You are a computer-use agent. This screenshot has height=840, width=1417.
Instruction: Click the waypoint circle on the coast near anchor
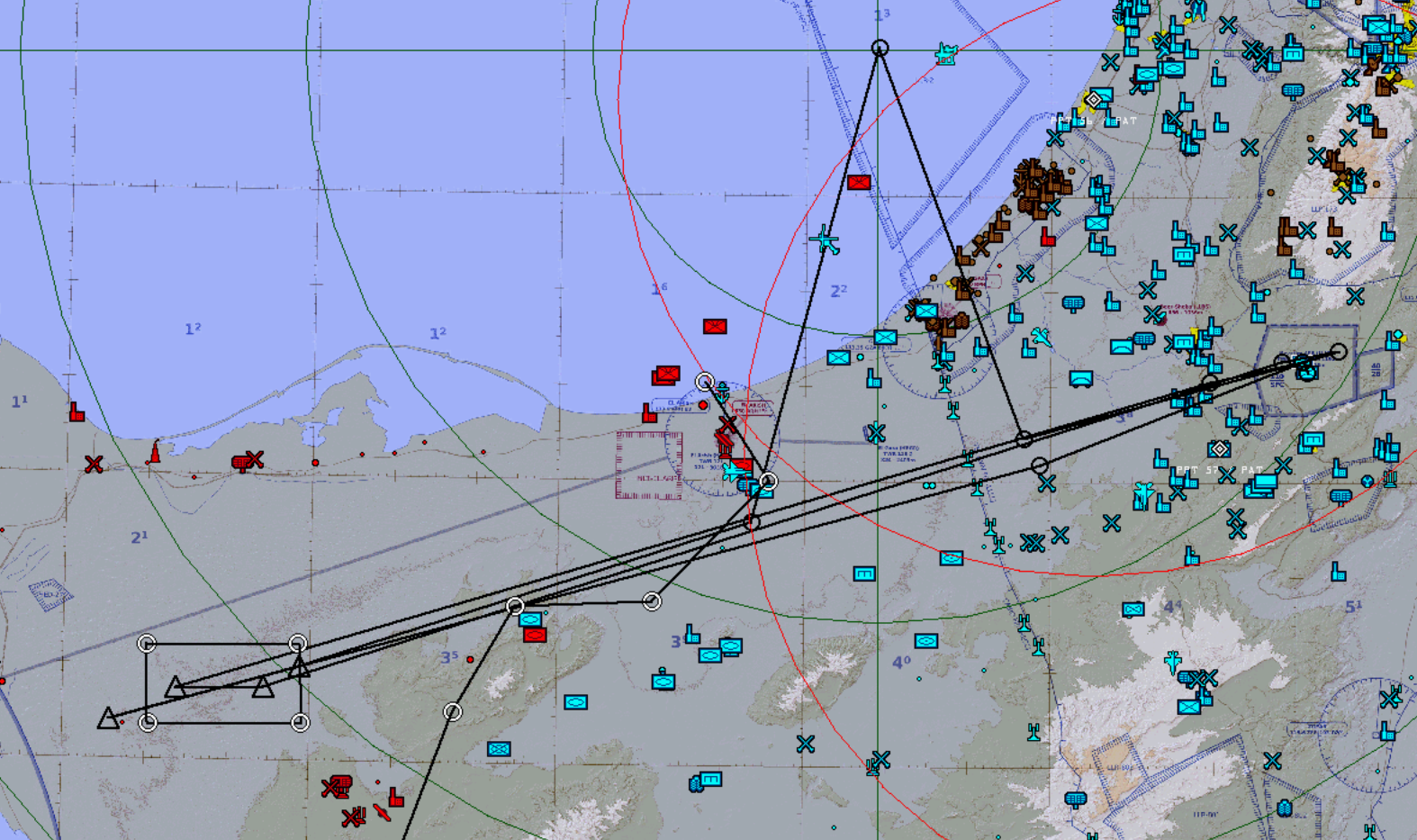(x=705, y=382)
